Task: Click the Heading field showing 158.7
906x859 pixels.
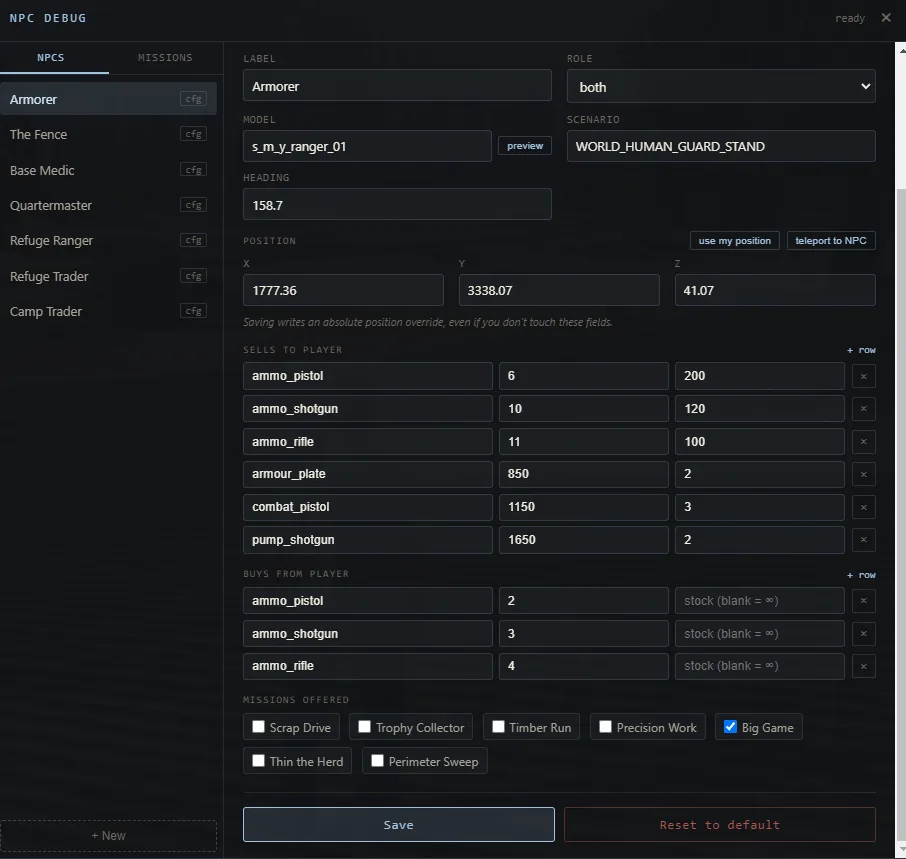Action: point(397,204)
